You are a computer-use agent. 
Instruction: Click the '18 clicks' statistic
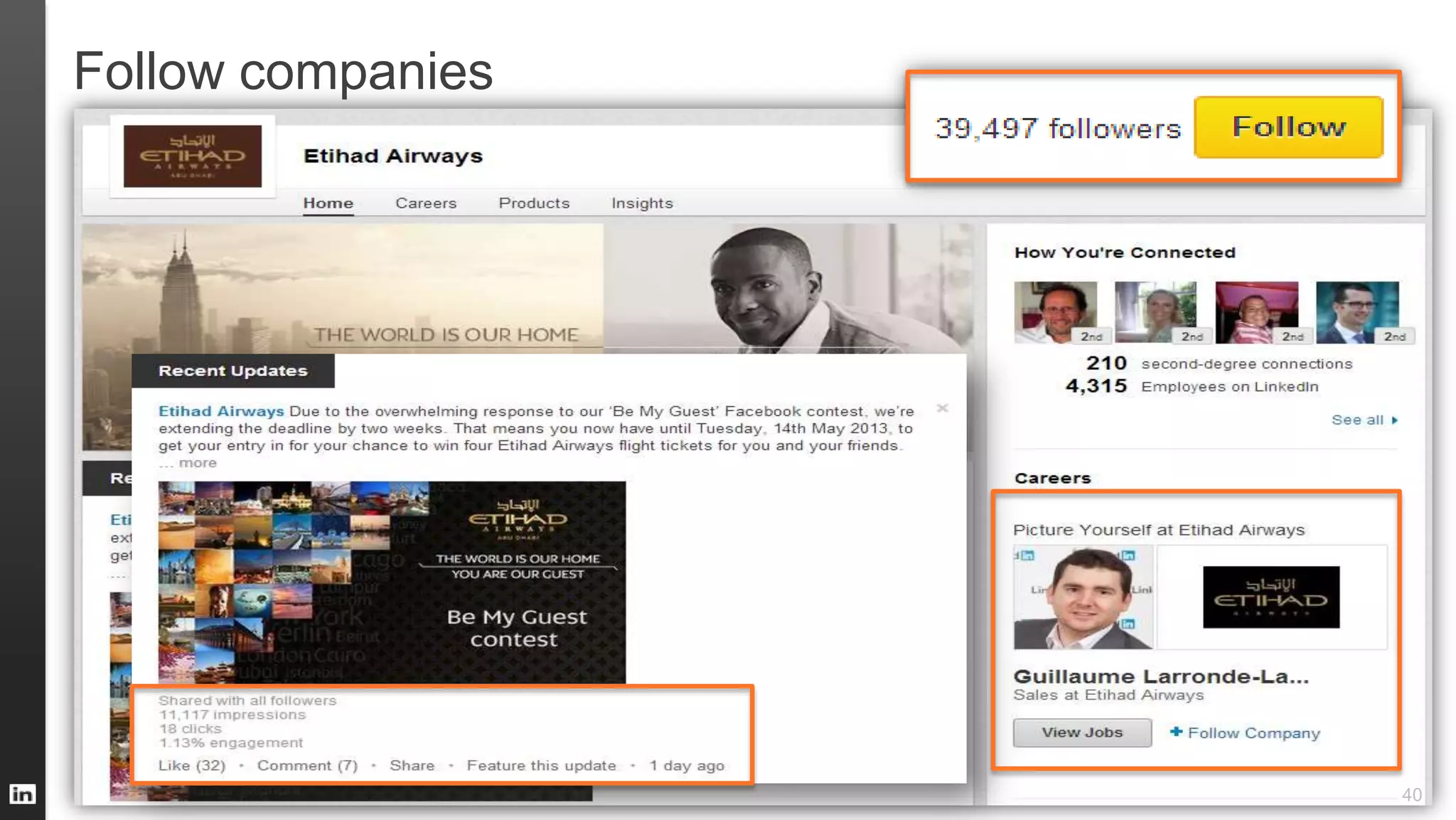[190, 729]
